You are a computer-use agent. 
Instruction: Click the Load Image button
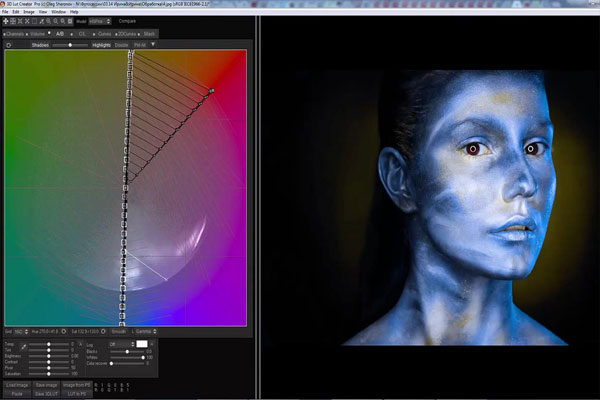[x=19, y=384]
